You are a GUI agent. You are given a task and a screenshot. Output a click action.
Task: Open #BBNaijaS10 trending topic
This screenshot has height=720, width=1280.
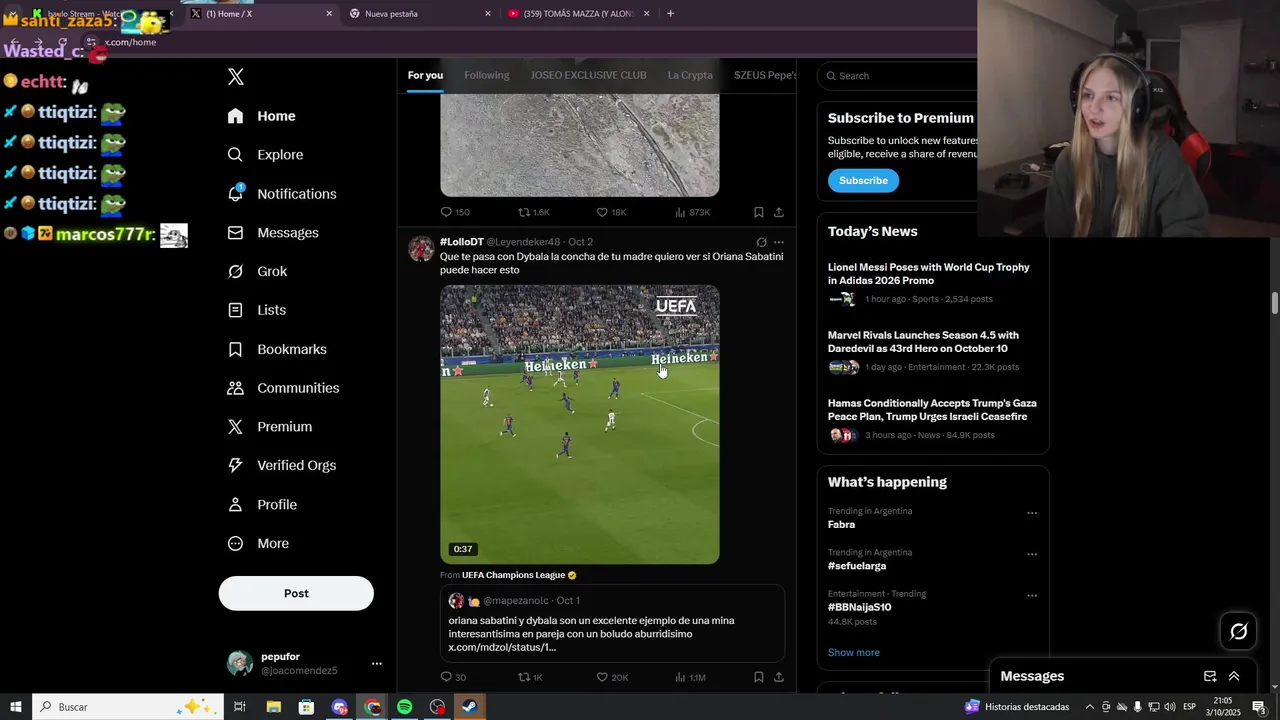[x=859, y=607]
